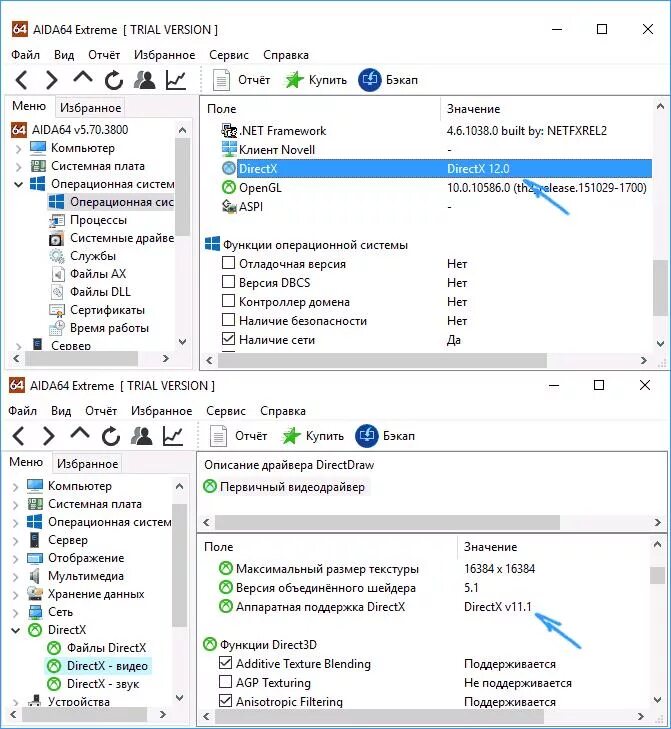671x729 pixels.
Task: Select DirectX - звук in the bottom tree
Action: pyautogui.click(x=103, y=684)
